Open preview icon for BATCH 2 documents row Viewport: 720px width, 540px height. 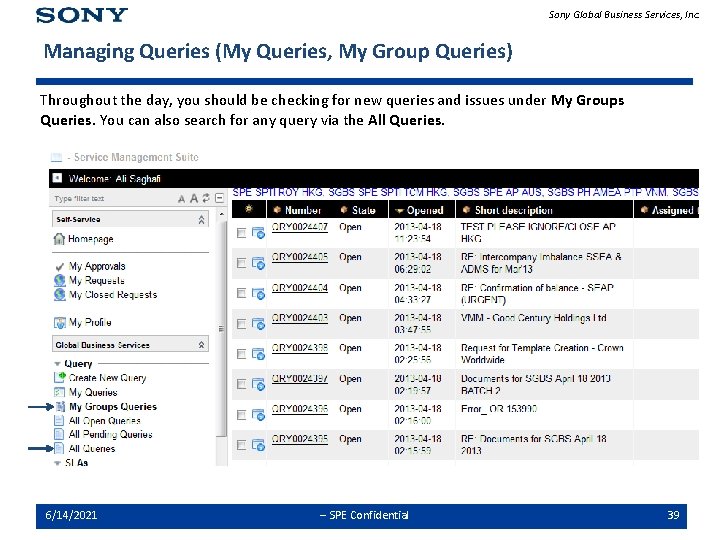point(258,384)
